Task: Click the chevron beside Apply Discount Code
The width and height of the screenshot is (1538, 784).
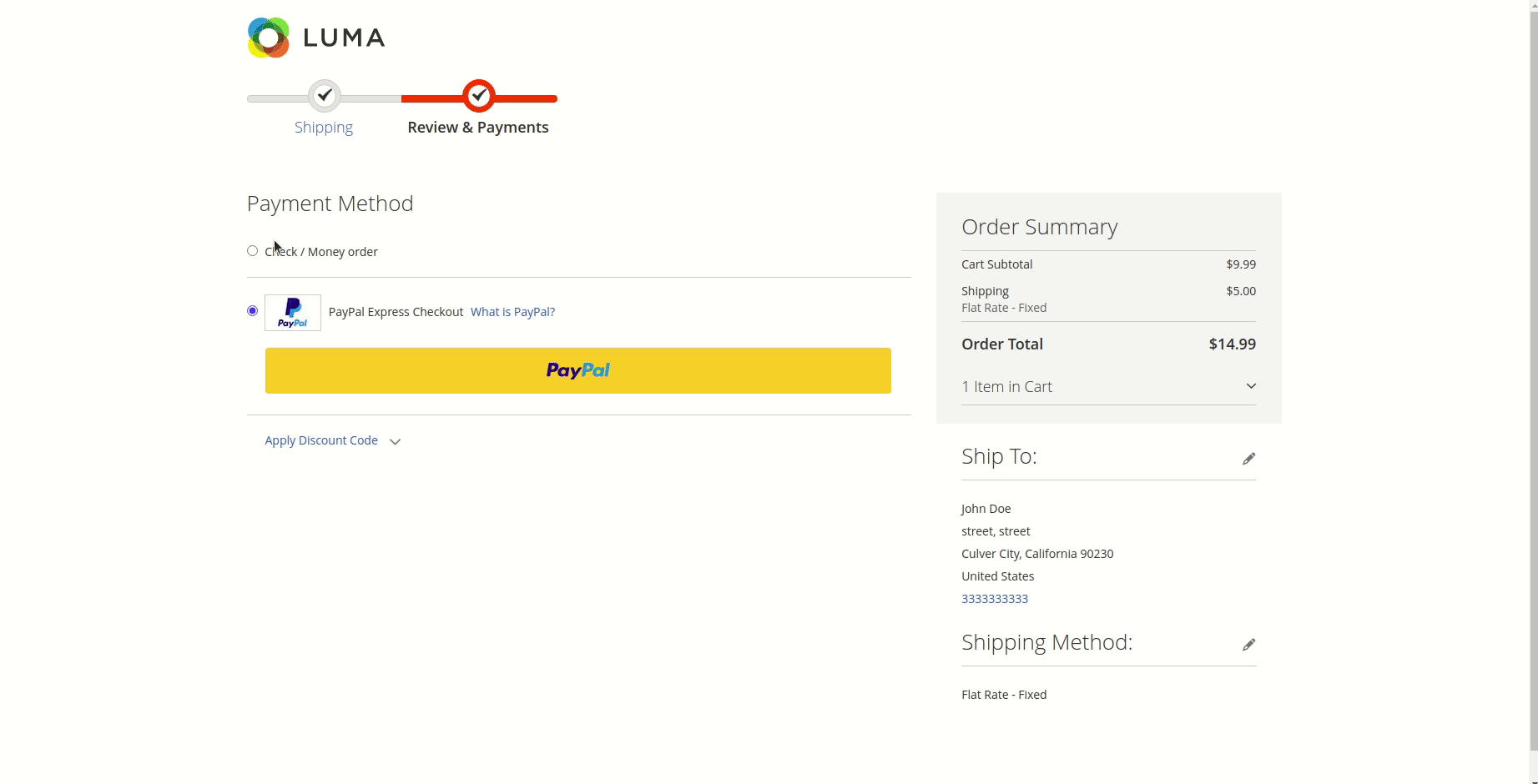Action: point(394,441)
